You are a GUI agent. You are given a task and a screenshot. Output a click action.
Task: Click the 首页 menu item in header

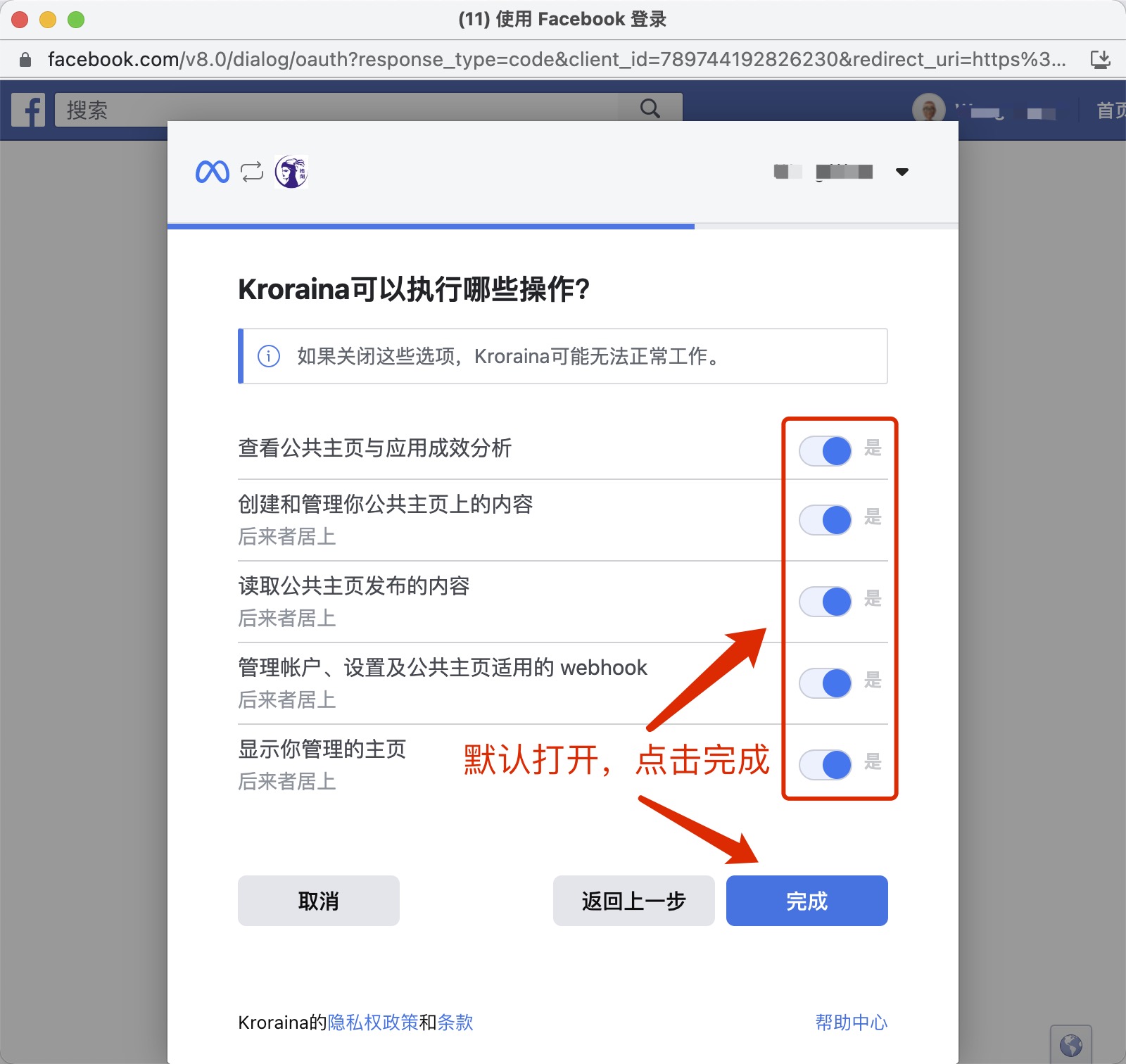pyautogui.click(x=1111, y=110)
